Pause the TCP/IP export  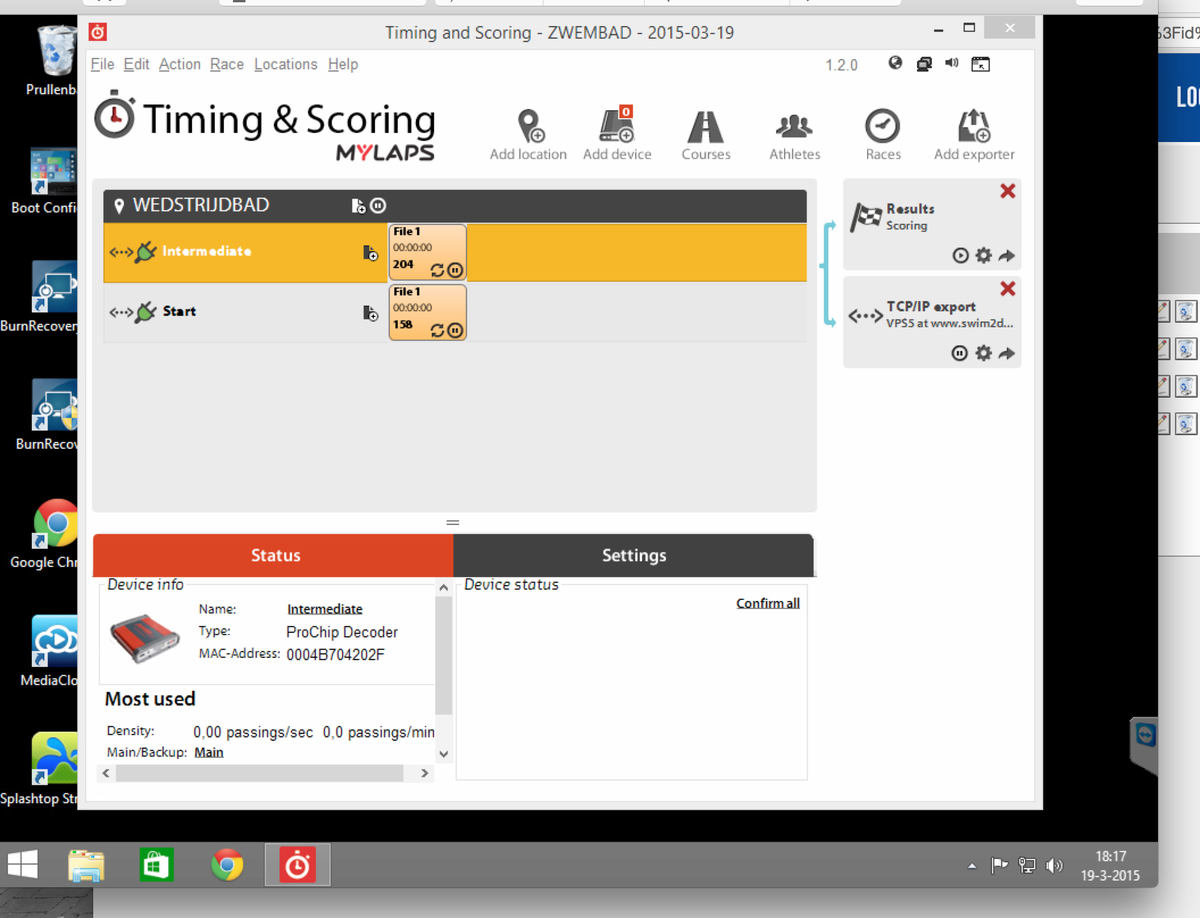tap(960, 353)
